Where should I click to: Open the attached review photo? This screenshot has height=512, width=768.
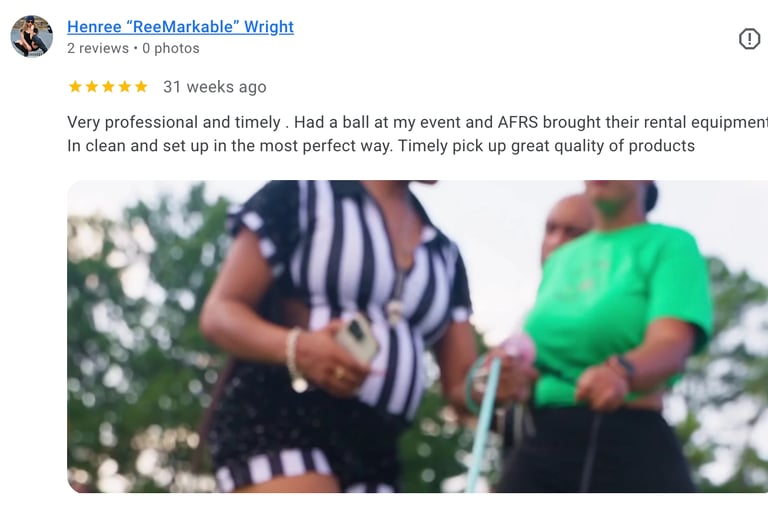pos(417,337)
